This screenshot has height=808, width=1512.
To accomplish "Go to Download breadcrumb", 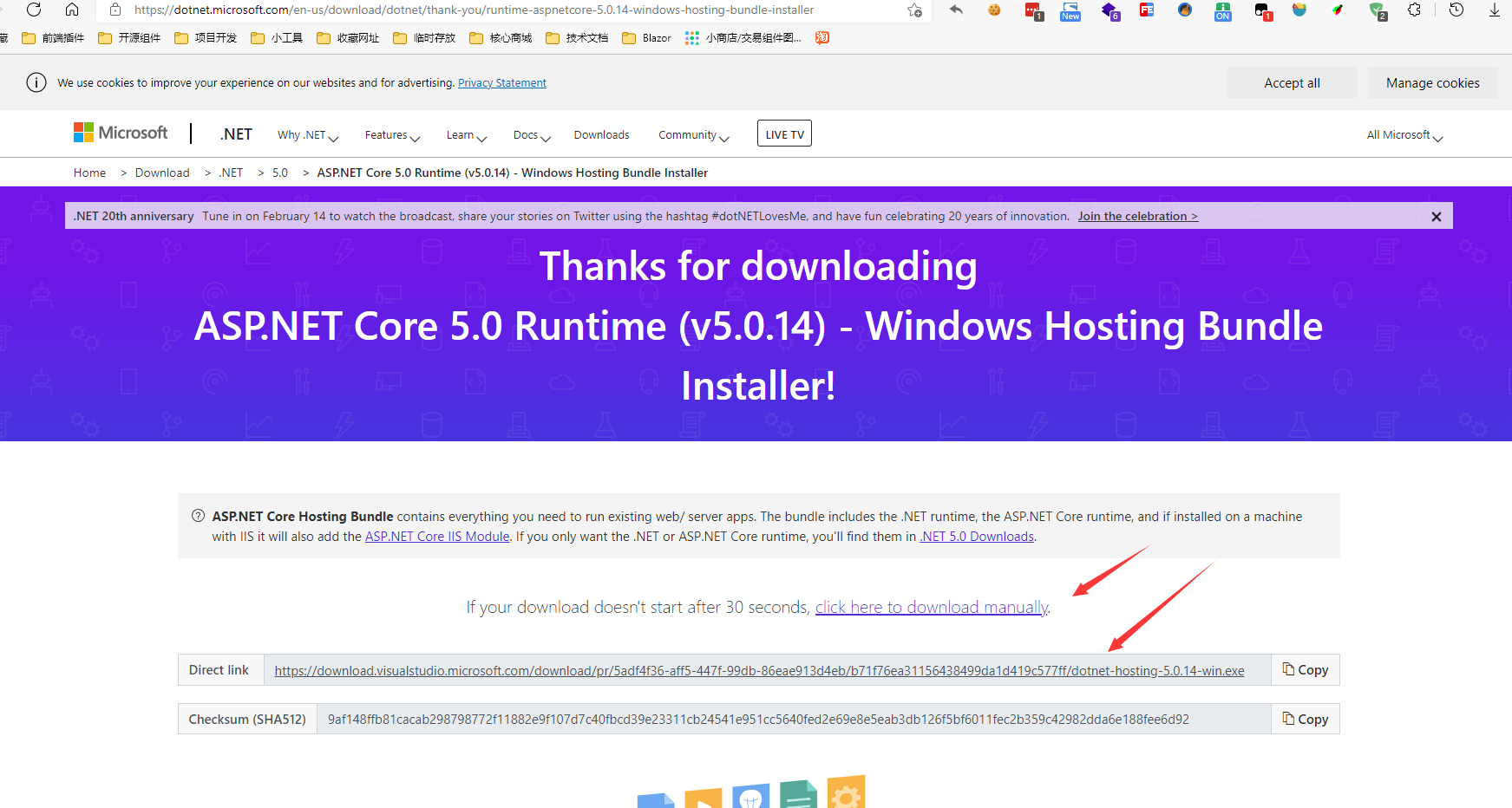I will point(162,173).
